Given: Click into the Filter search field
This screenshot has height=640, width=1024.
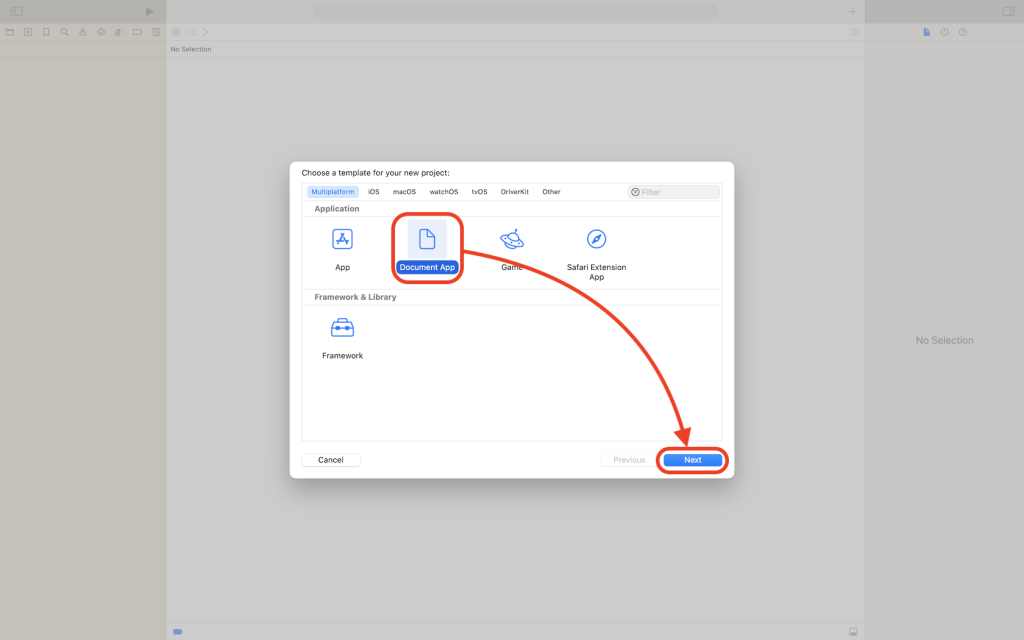Looking at the screenshot, I should pos(678,192).
